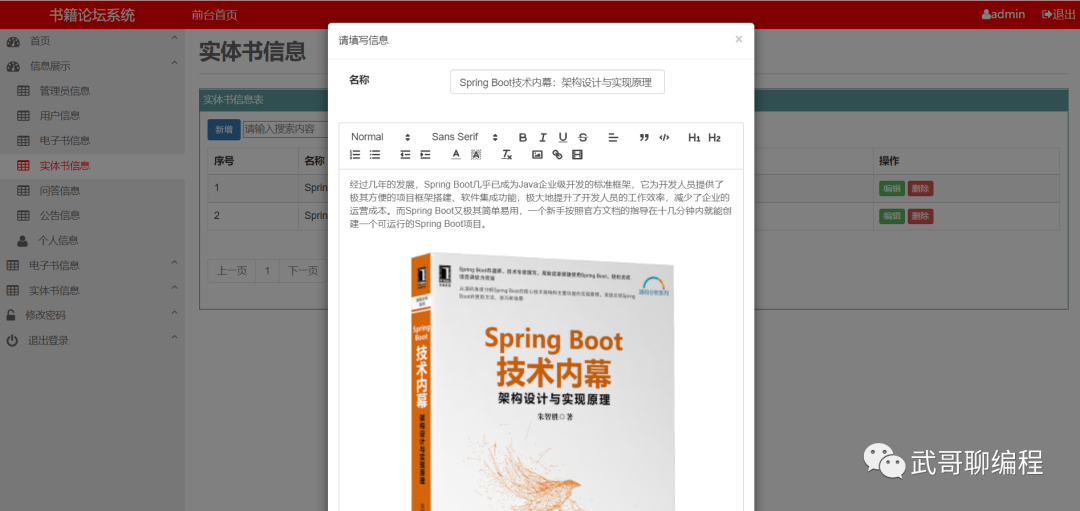Open the text background color picker

475,154
